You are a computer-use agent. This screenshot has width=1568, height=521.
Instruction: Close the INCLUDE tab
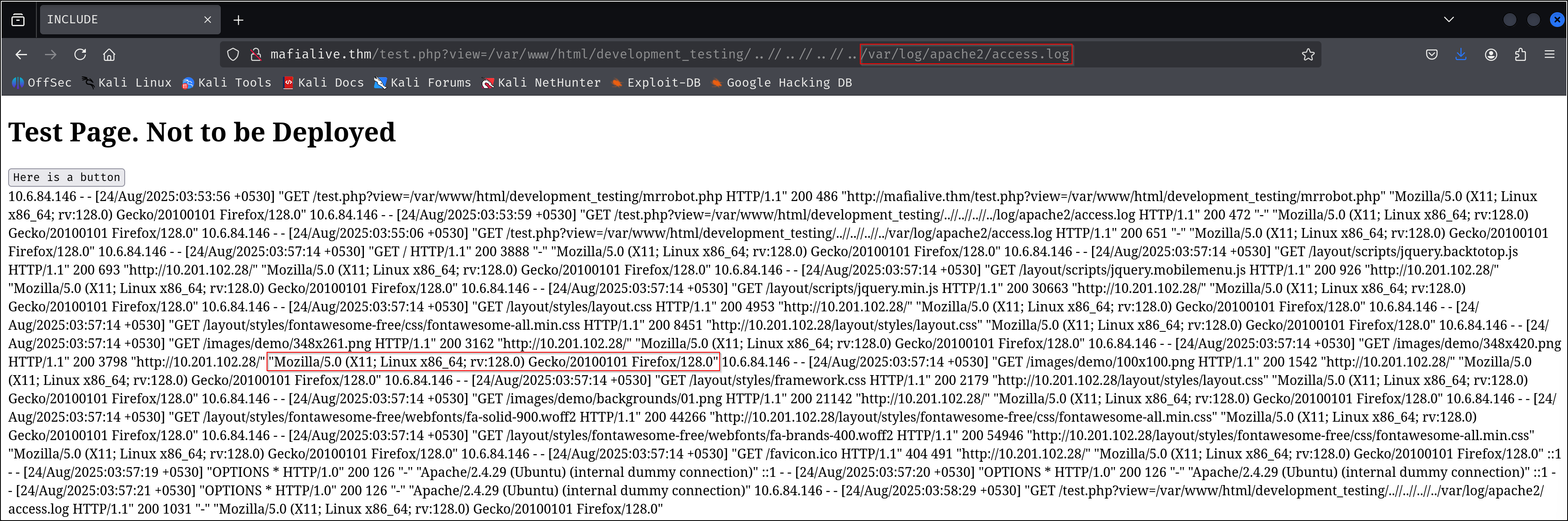click(x=208, y=20)
